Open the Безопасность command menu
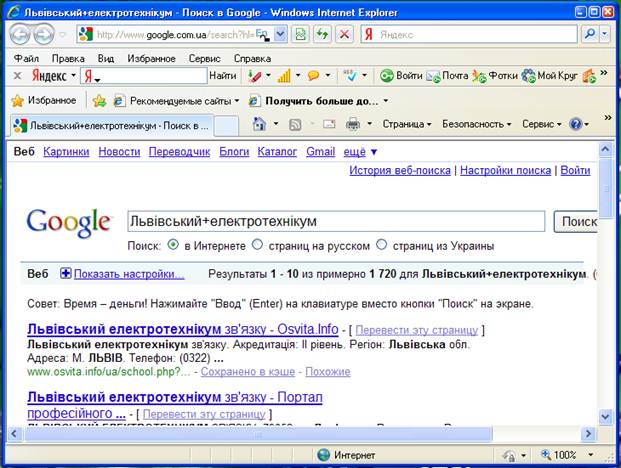Screen dimensions: 621x468 (x=477, y=124)
